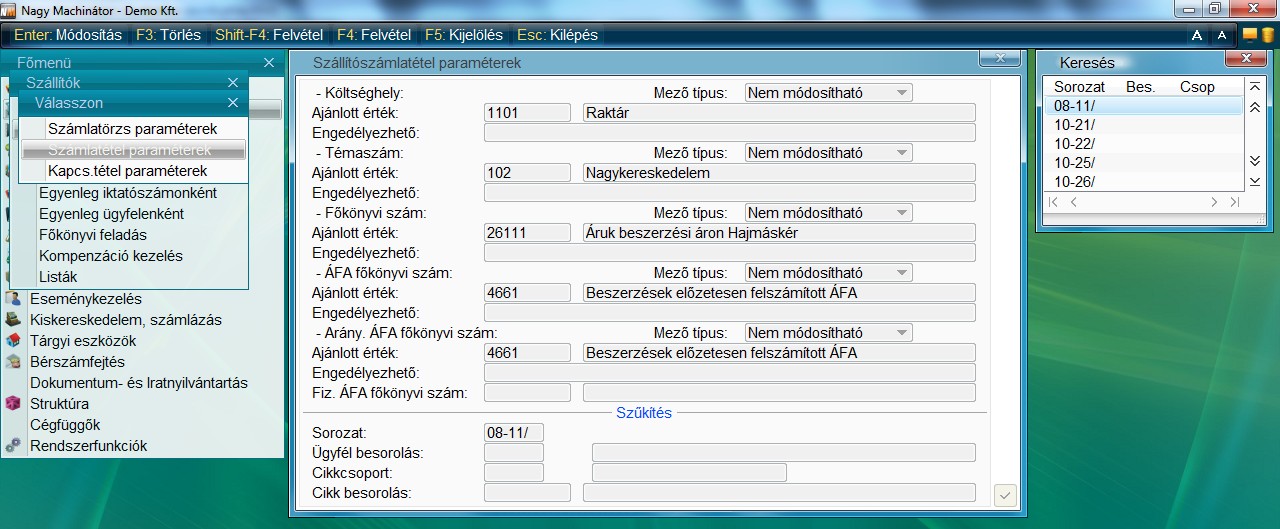Click the Nagy Machinátor app icon in title bar
1280x529 pixels.
click(9, 9)
